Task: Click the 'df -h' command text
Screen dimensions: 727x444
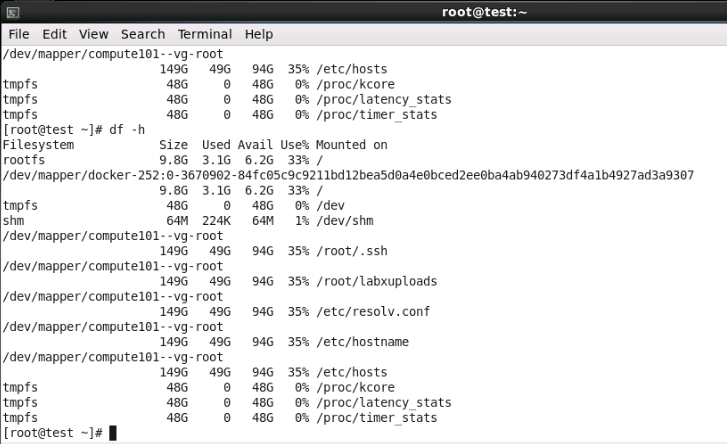Action: 127,130
